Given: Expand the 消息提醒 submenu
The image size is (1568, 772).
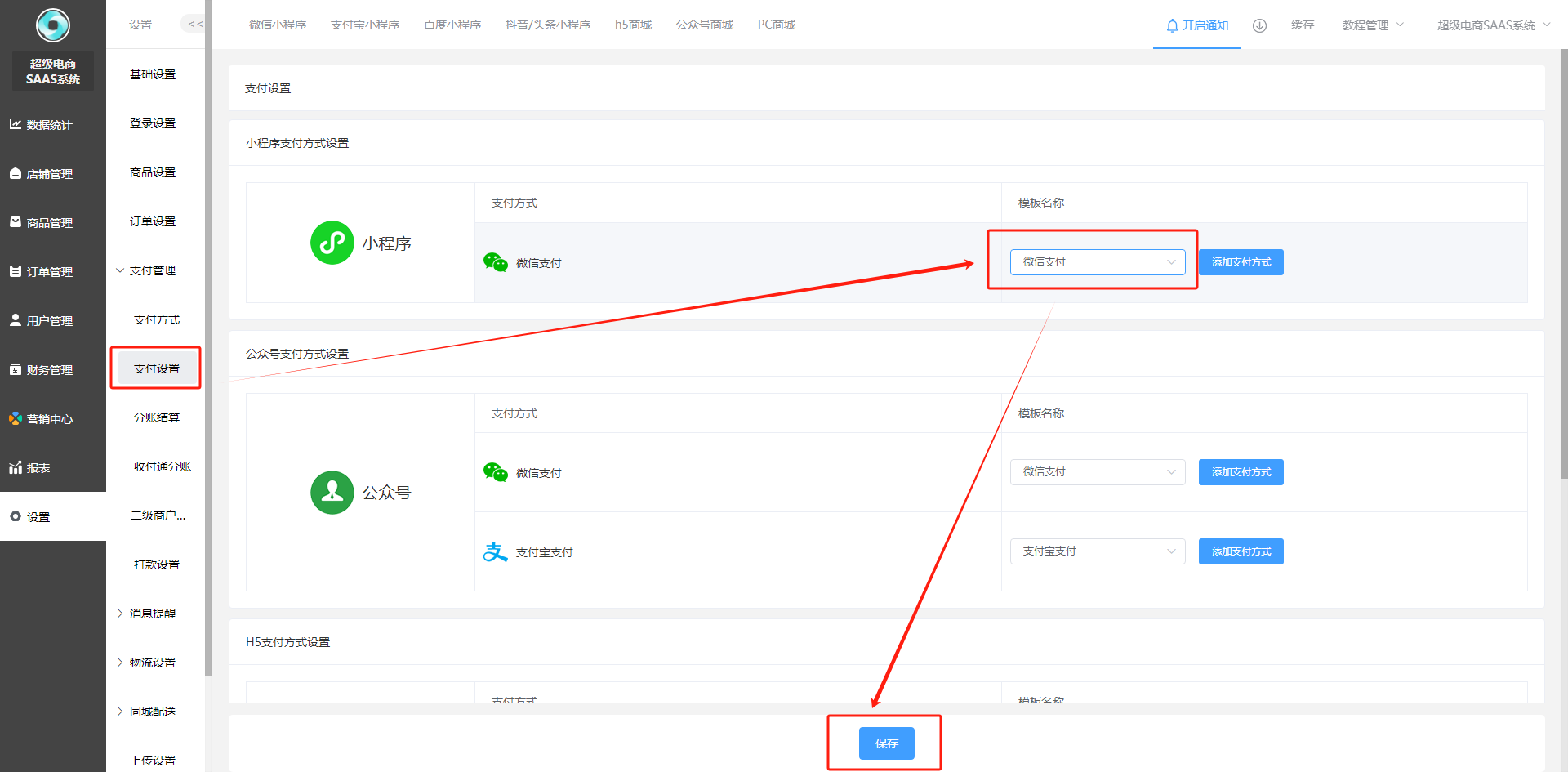Looking at the screenshot, I should [x=152, y=614].
